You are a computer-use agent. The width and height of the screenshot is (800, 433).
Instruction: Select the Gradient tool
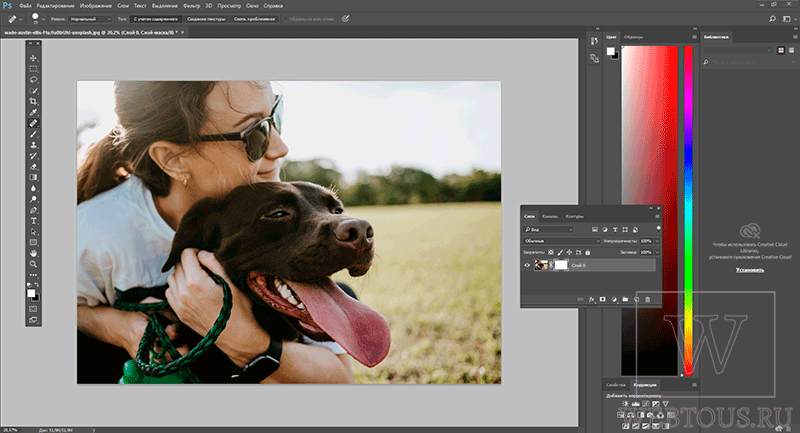(33, 177)
